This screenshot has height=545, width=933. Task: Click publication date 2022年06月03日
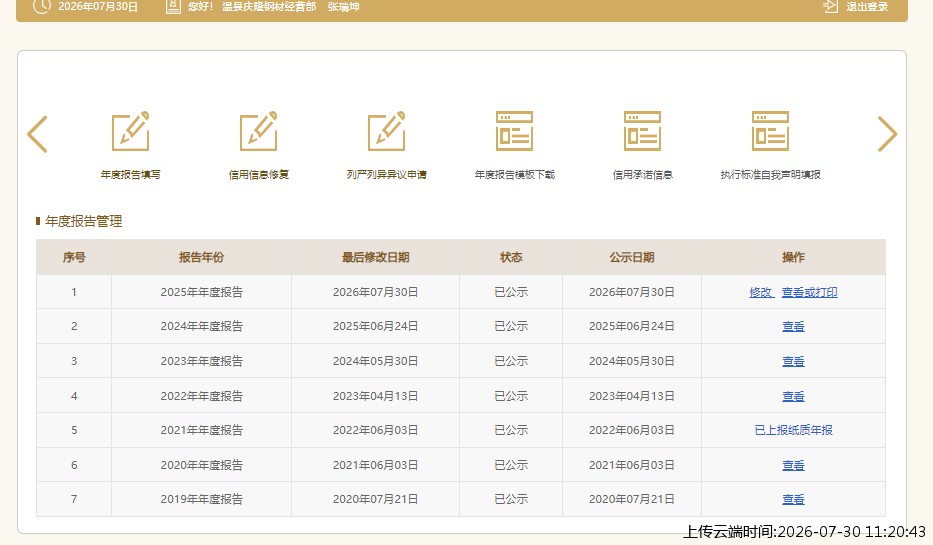pyautogui.click(x=632, y=430)
